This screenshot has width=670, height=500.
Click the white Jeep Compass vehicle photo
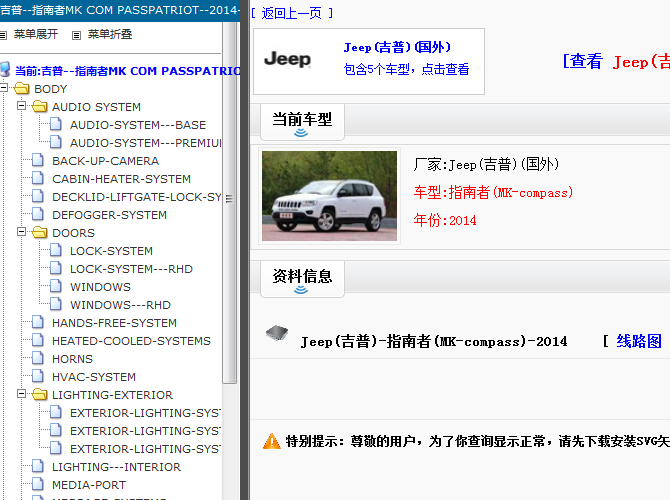coord(329,196)
